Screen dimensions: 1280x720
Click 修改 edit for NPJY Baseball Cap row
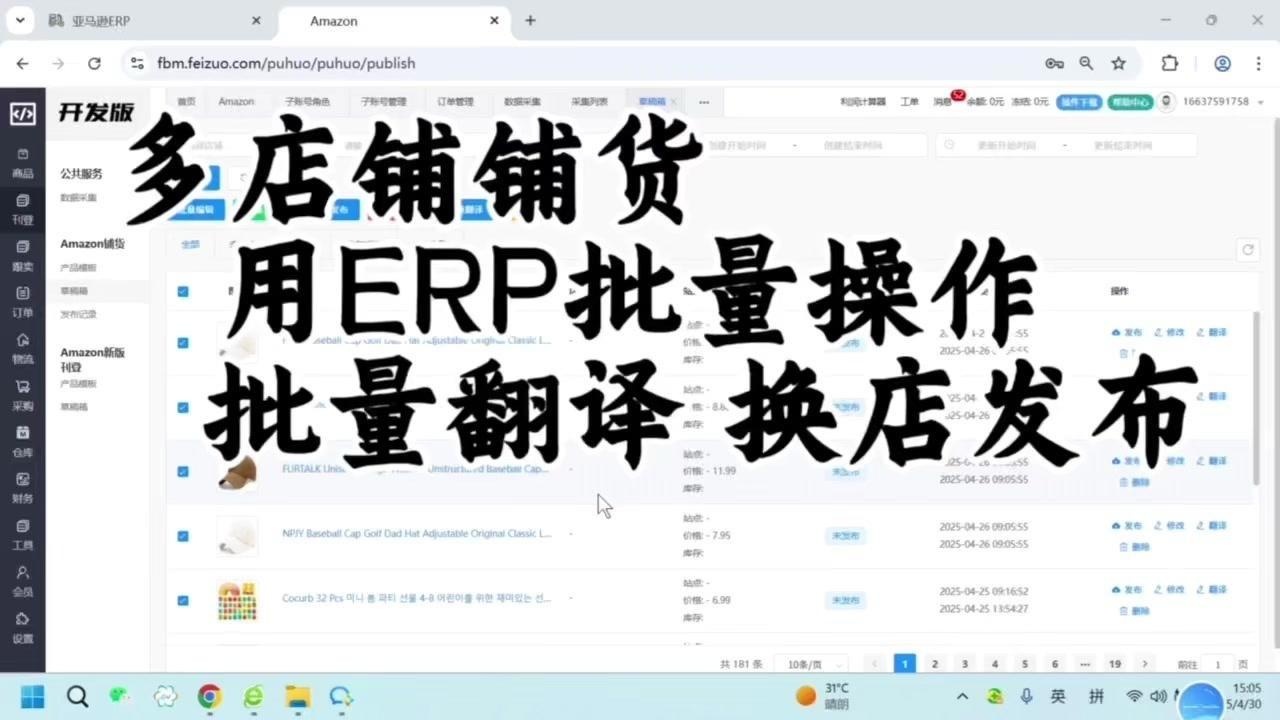(1169, 526)
